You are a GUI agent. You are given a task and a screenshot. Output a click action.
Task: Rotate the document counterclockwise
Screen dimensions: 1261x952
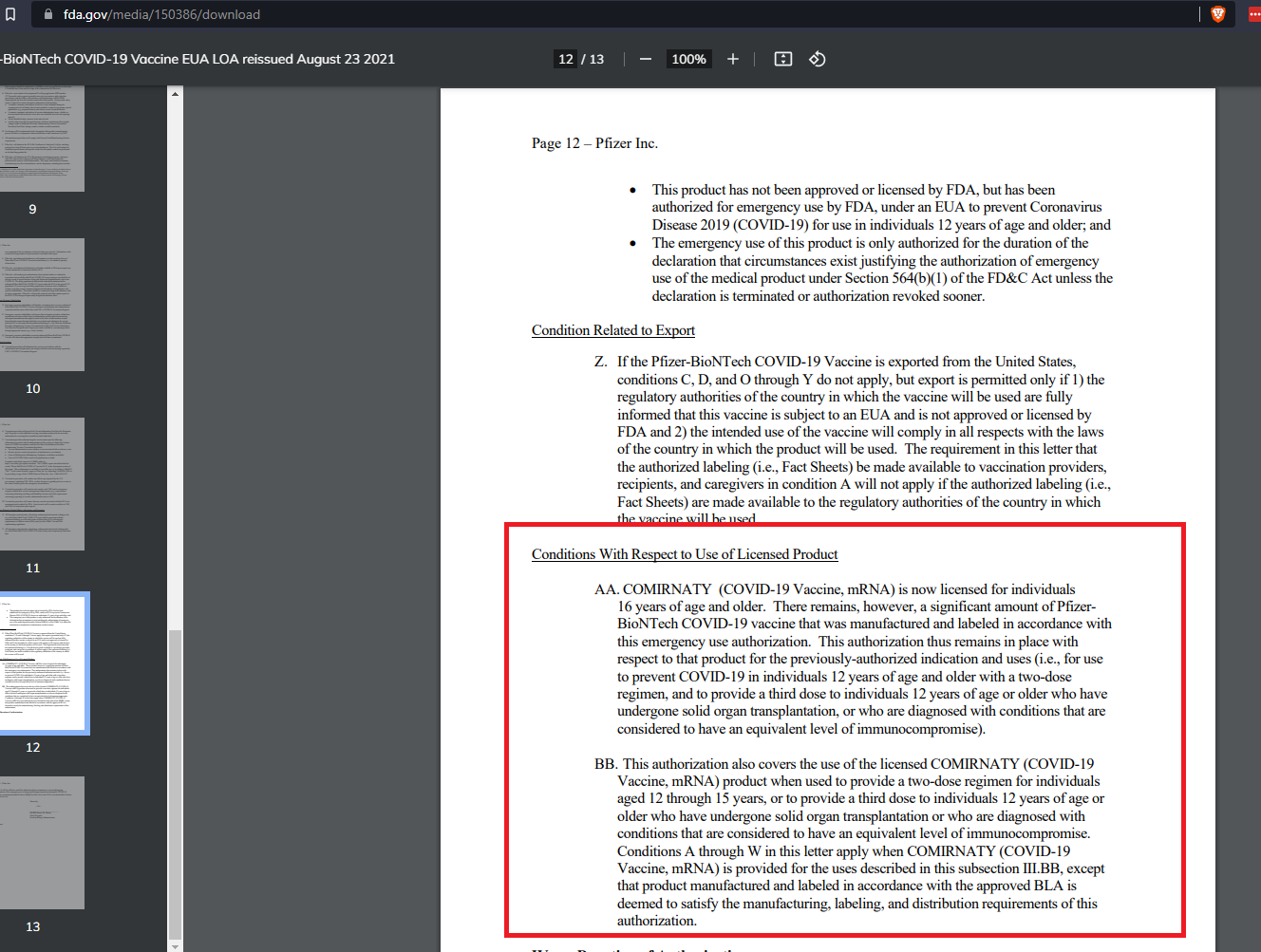pyautogui.click(x=818, y=59)
